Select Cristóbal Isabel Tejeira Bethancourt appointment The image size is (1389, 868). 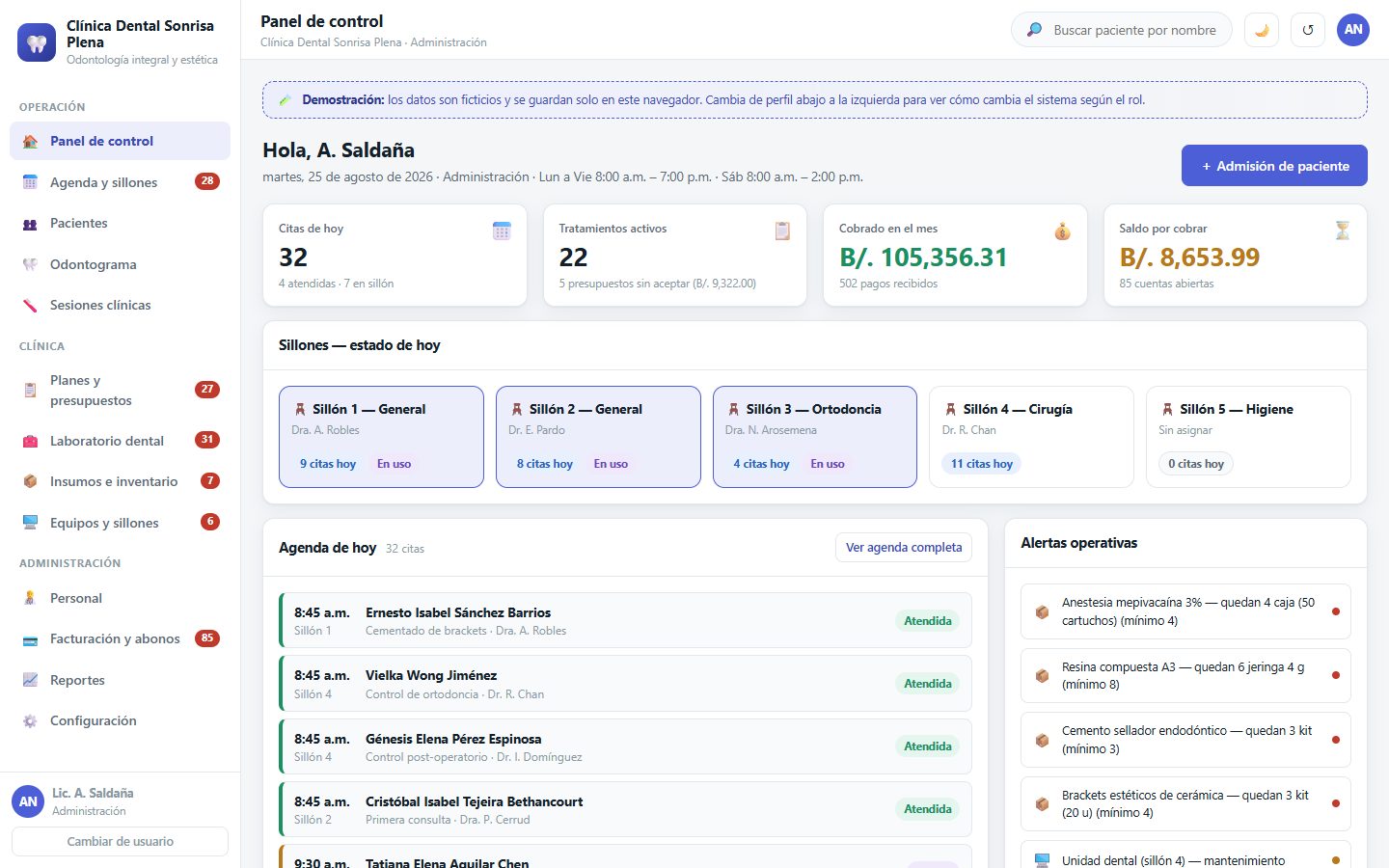(x=625, y=809)
